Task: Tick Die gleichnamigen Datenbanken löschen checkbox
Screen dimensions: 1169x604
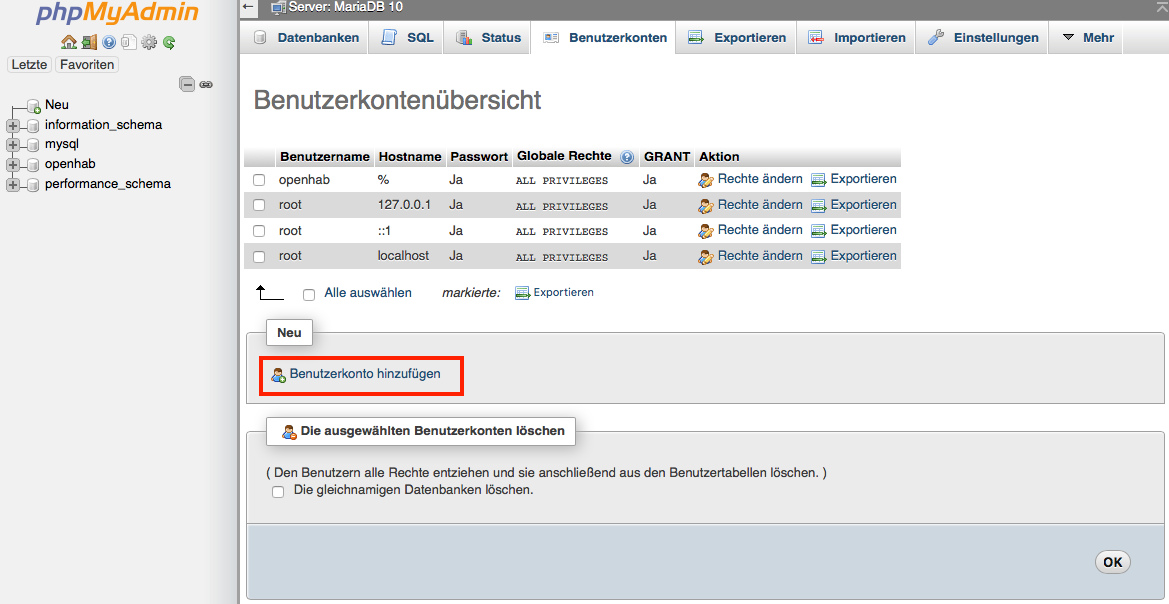Action: pyautogui.click(x=279, y=491)
